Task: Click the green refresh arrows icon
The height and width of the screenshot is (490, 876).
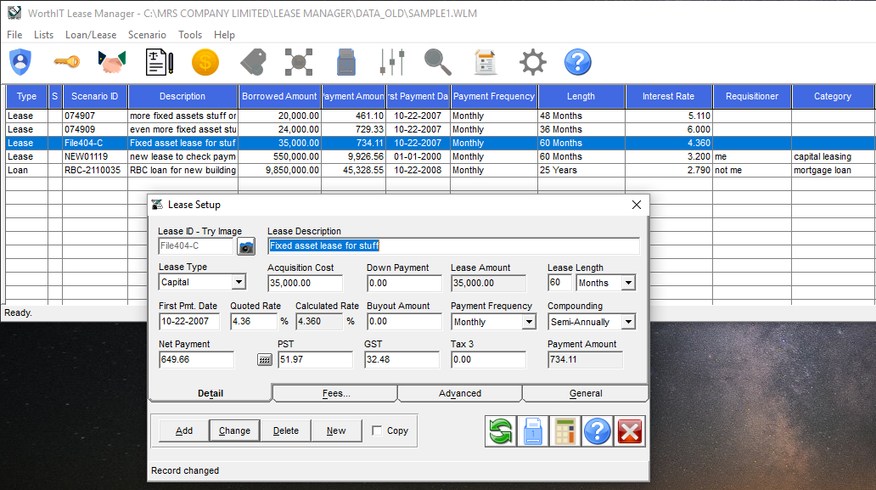Action: (500, 431)
